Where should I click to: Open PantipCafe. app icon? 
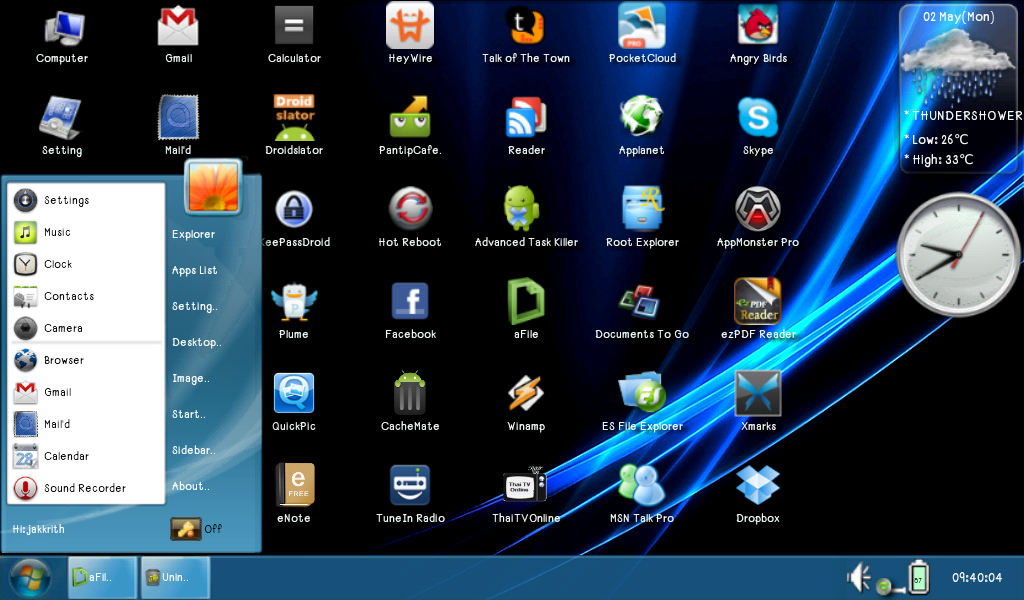pyautogui.click(x=410, y=118)
